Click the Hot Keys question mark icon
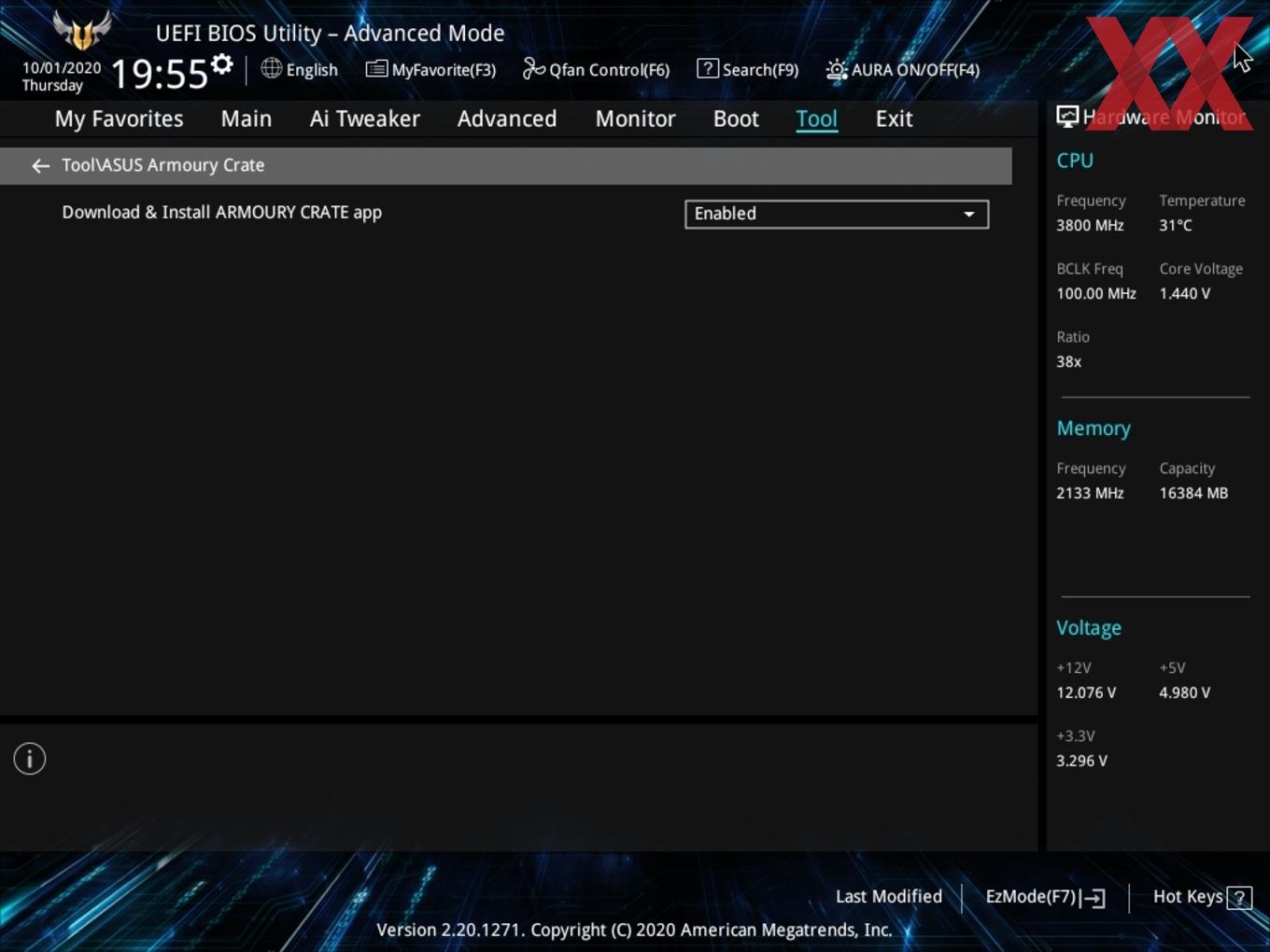The height and width of the screenshot is (952, 1270). click(x=1239, y=898)
